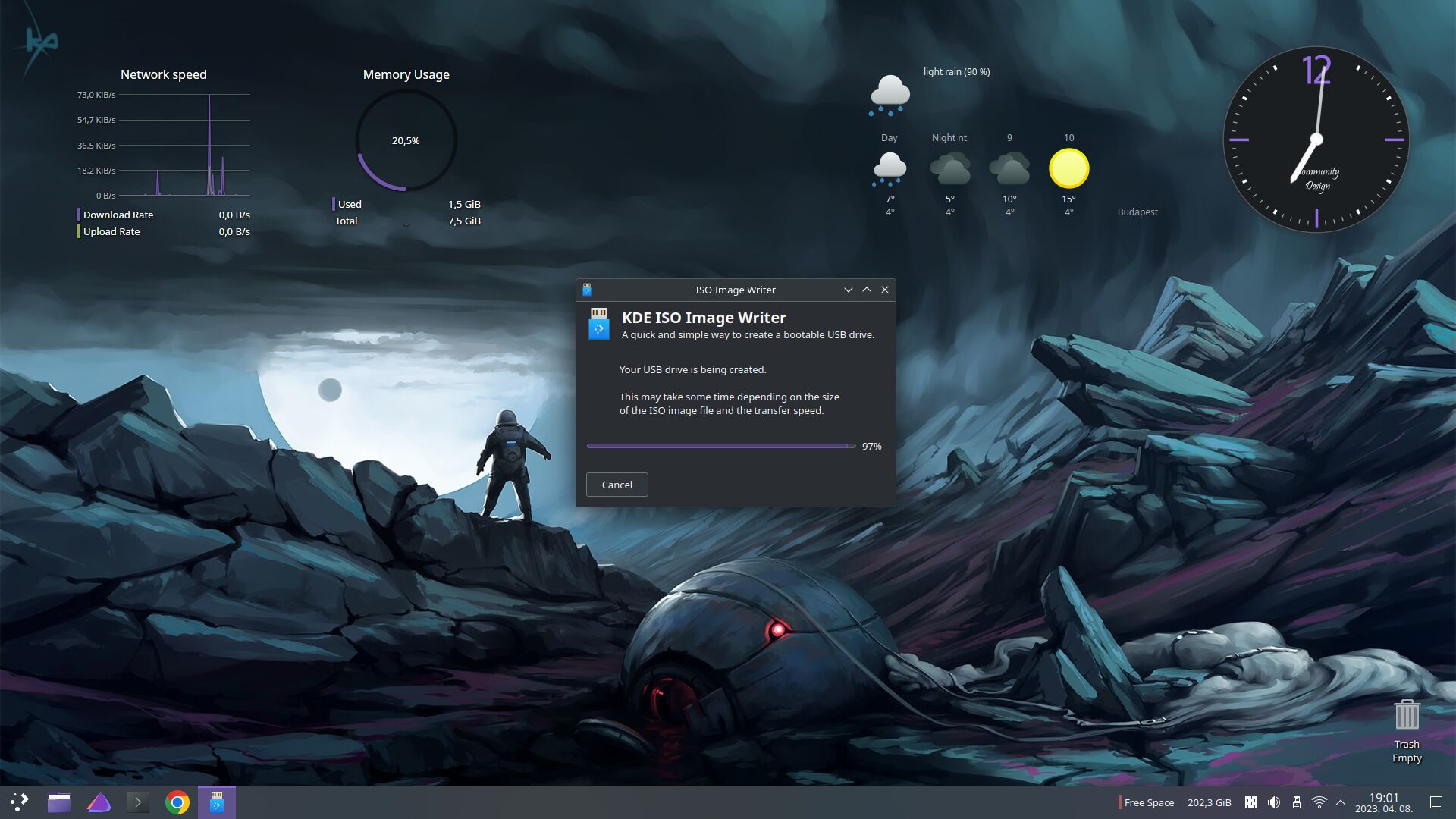This screenshot has height=819, width=1456.
Task: Click the 97% progress percentage label
Action: 871,446
